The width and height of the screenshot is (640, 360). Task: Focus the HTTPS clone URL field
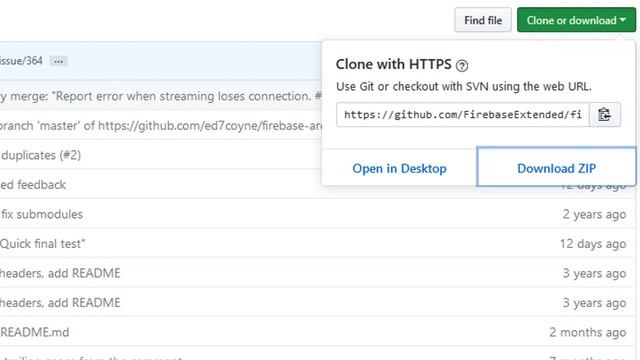(463, 115)
